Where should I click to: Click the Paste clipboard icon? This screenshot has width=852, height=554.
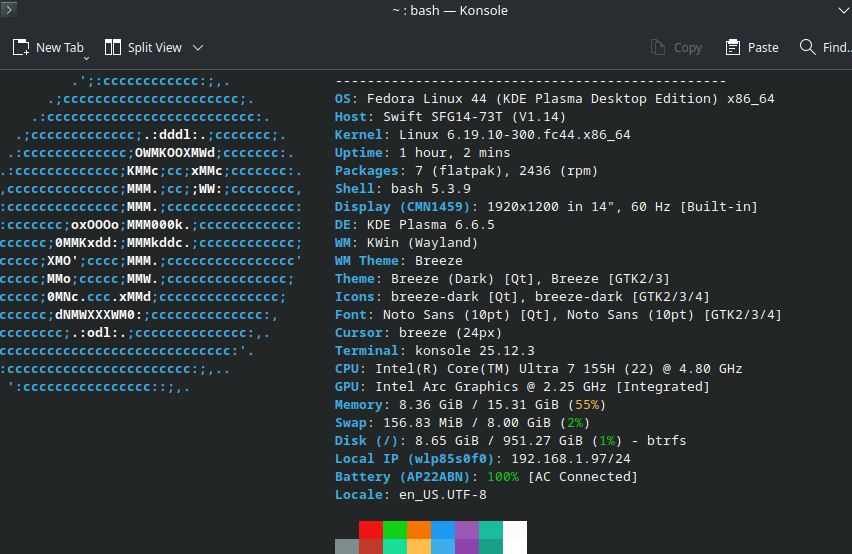732,48
